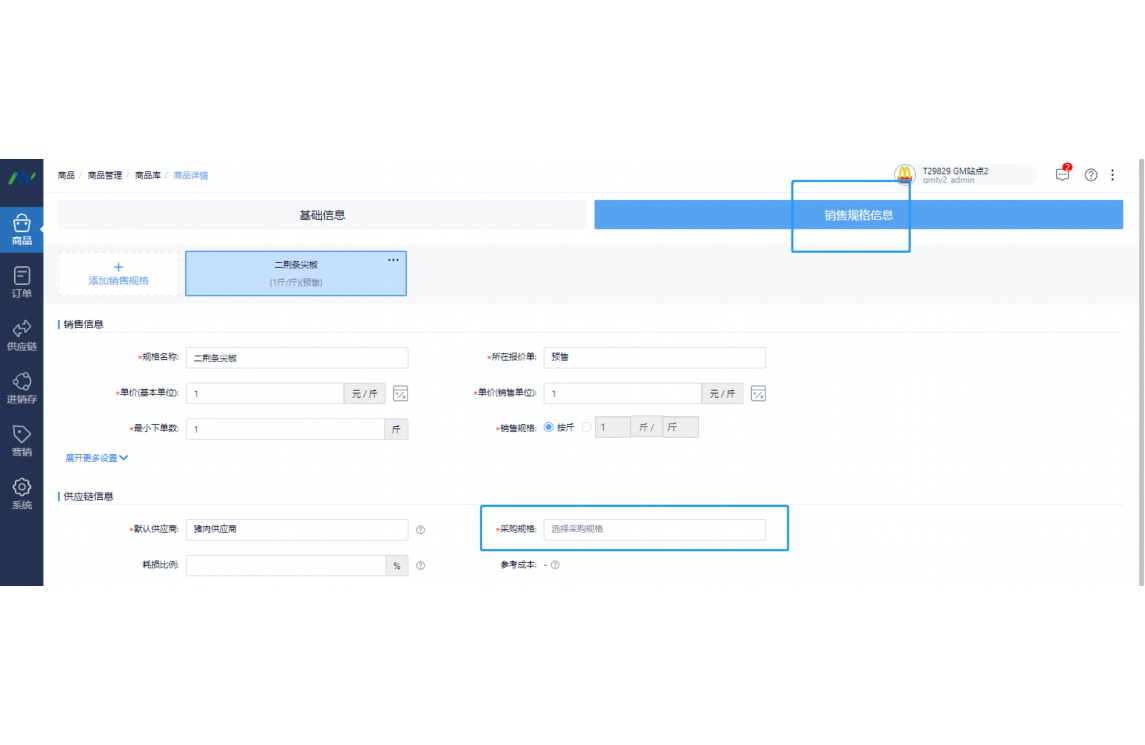Click price calculator icon beside 单价(基本单位)
This screenshot has width=1145, height=745.
[x=400, y=394]
